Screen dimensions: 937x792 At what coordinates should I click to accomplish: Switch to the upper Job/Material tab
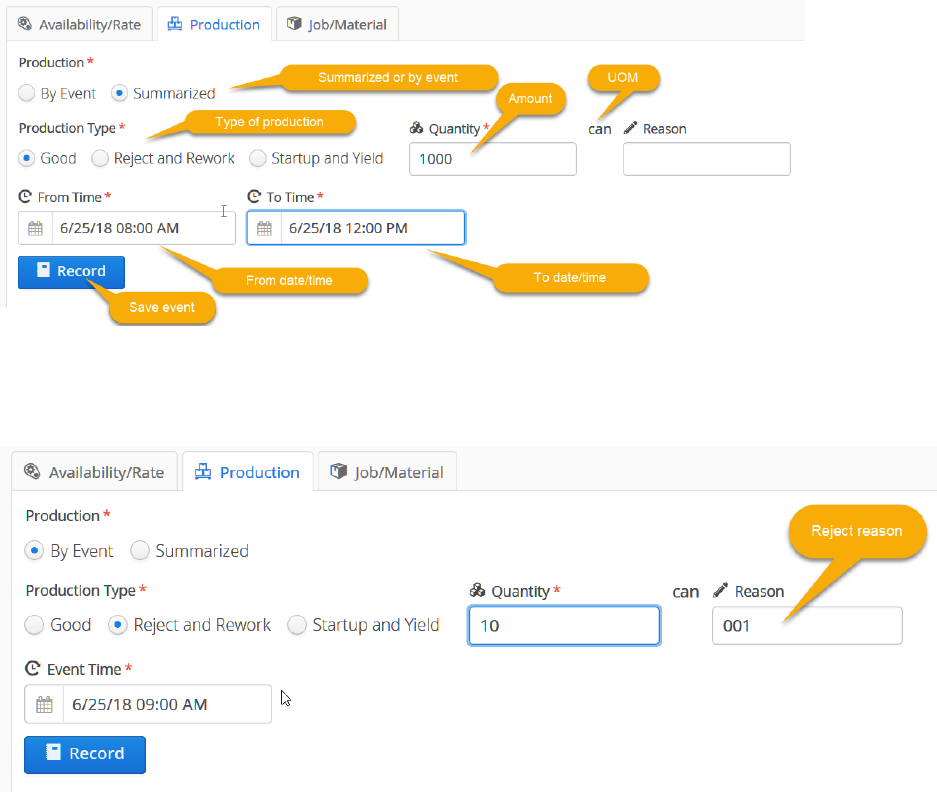tap(337, 24)
